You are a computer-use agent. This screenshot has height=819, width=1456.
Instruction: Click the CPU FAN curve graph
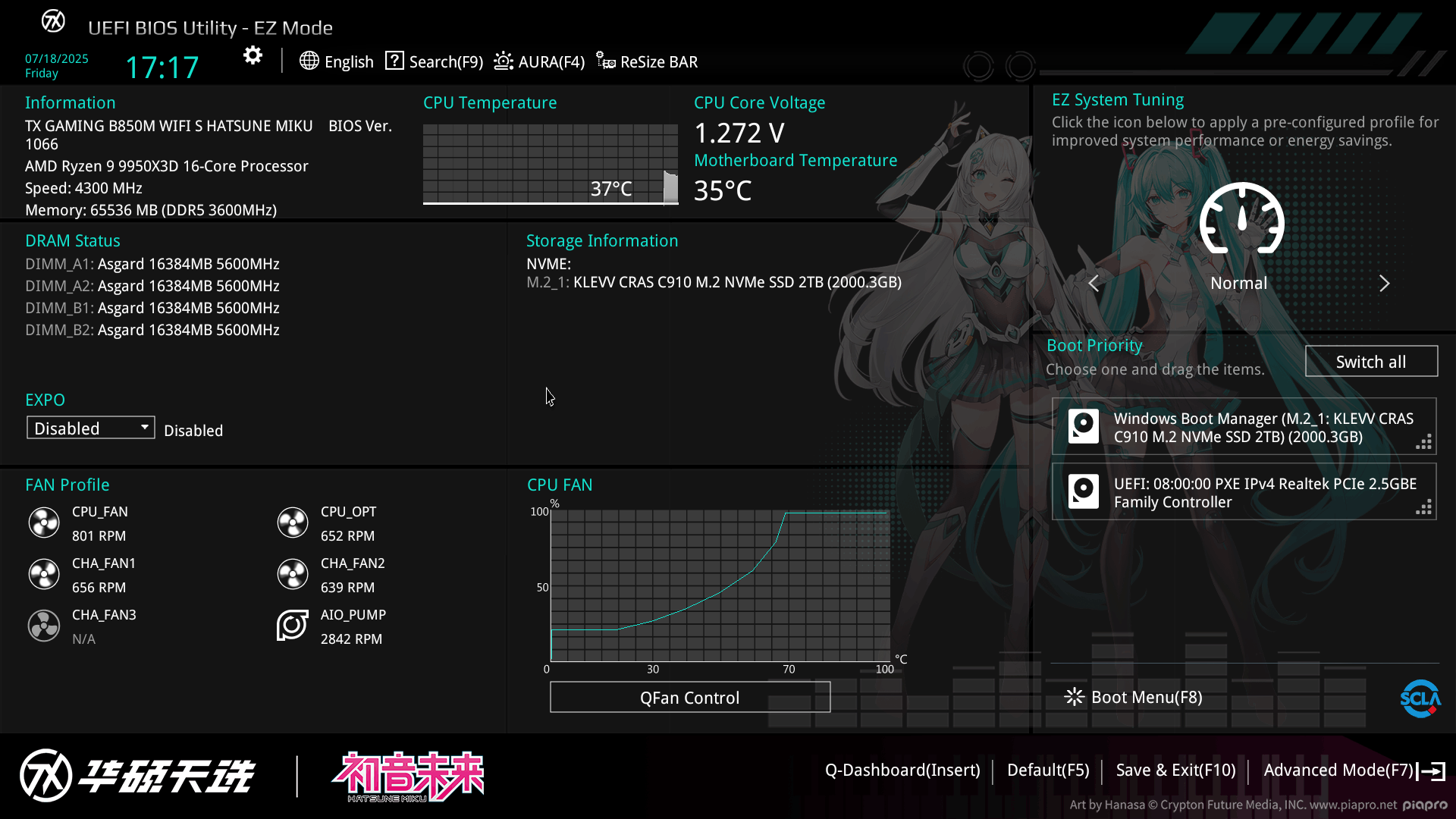(720, 585)
